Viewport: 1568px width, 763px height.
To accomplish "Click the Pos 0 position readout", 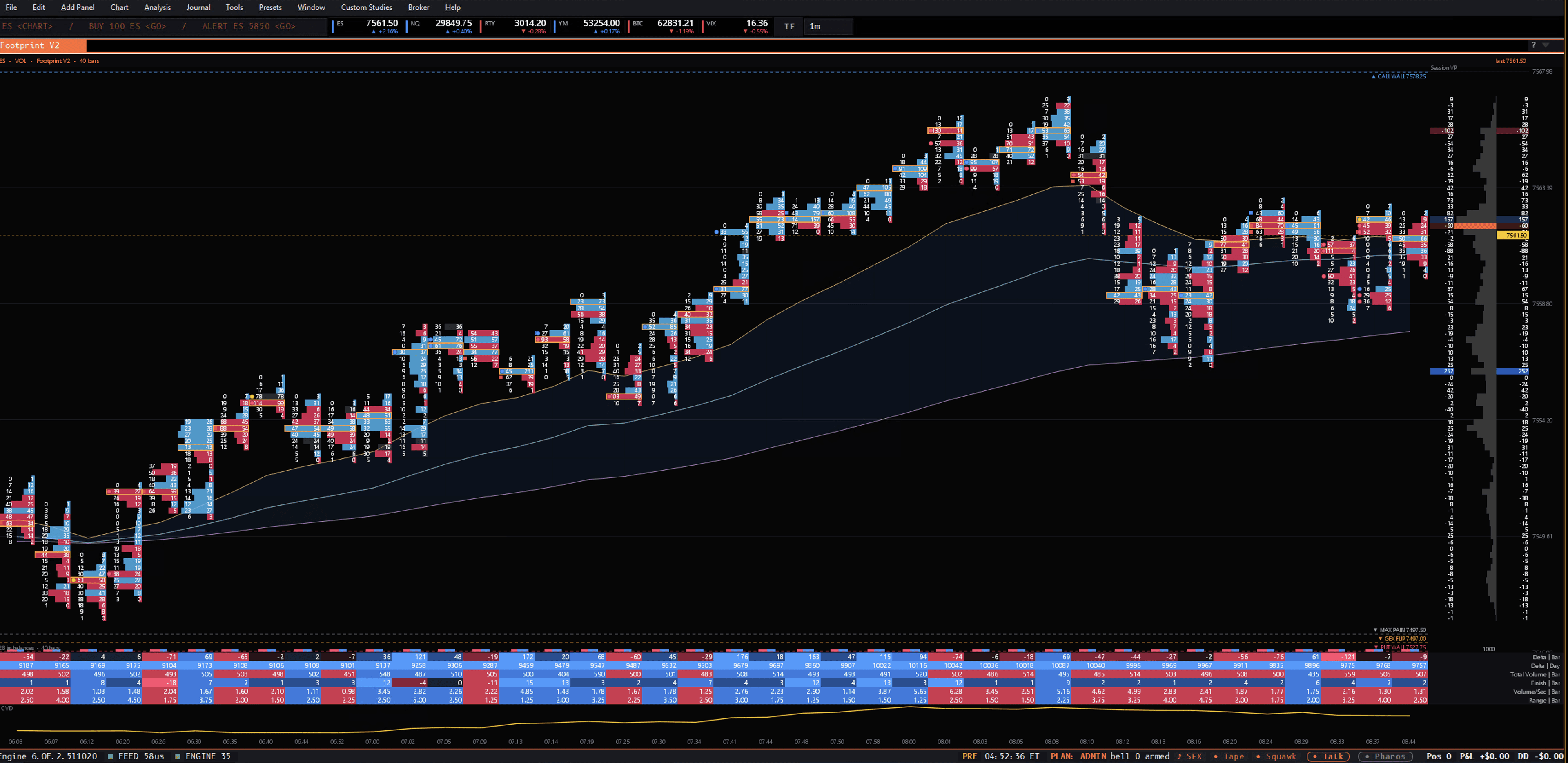I will point(1439,756).
